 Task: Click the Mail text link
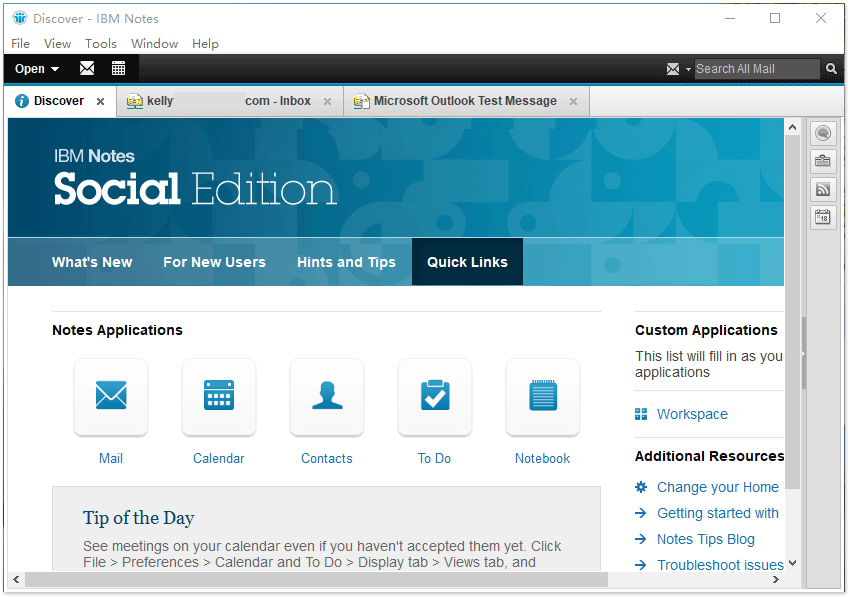pos(111,458)
